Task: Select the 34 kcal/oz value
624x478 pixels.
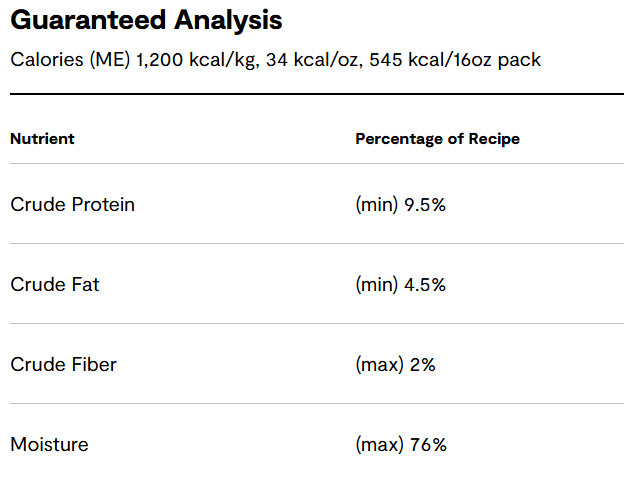Action: 312,60
